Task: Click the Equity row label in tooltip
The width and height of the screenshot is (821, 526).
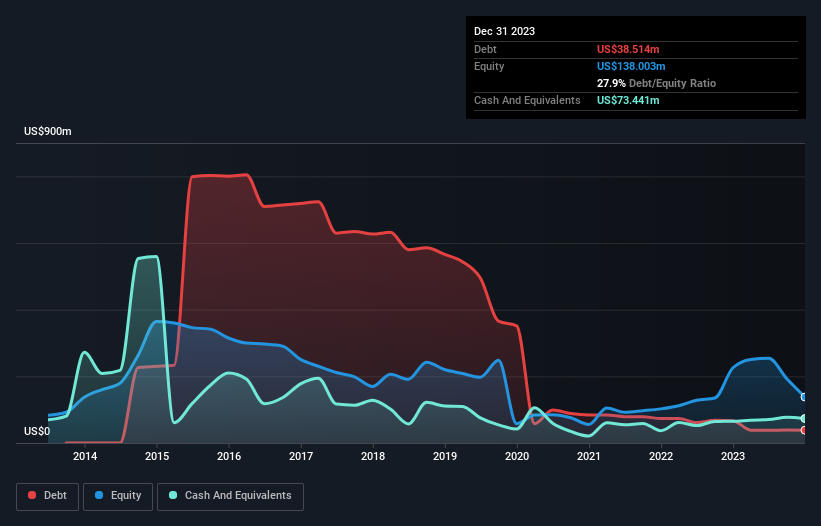Action: coord(489,66)
